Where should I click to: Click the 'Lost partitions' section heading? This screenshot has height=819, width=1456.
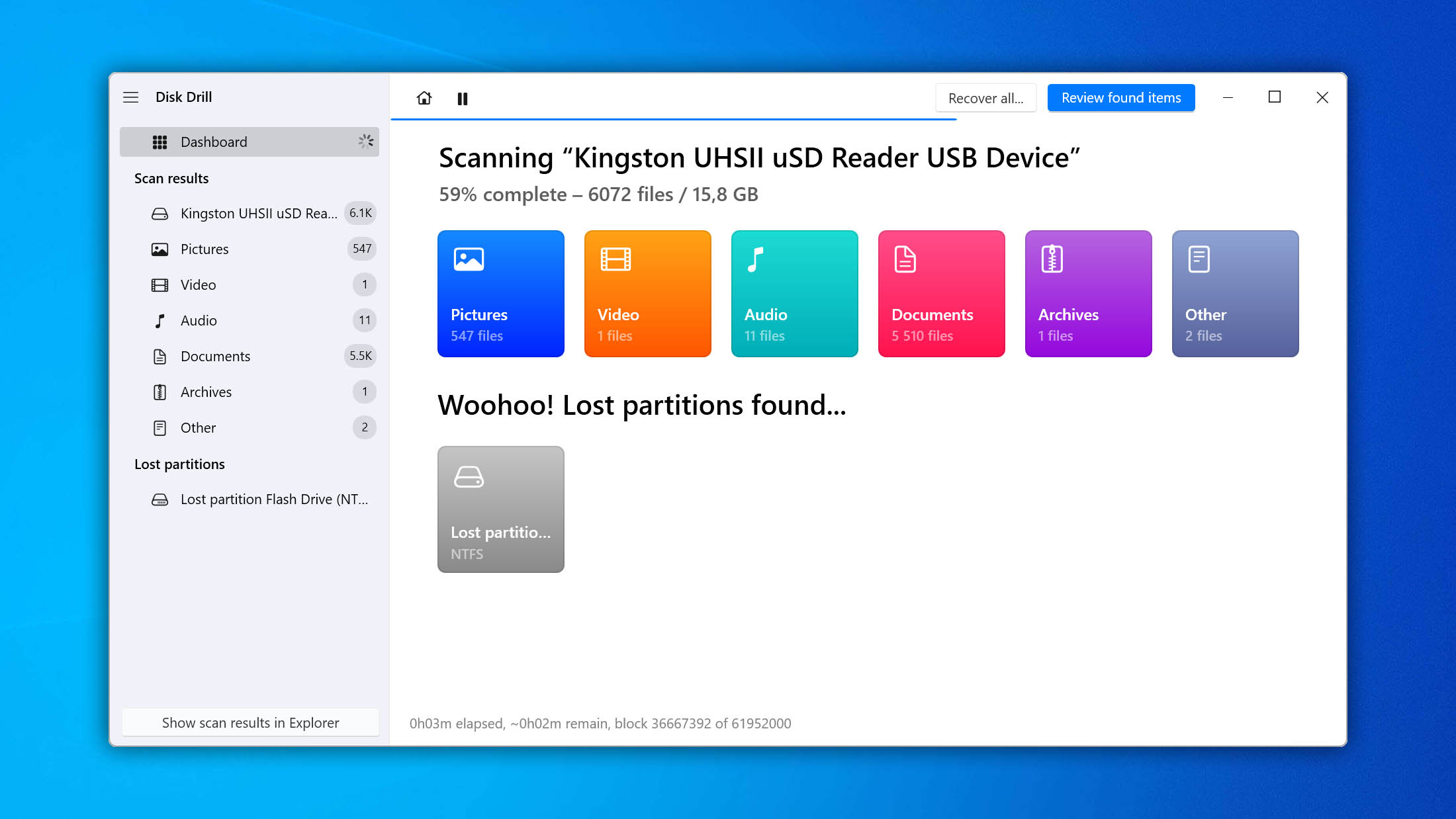(179, 464)
